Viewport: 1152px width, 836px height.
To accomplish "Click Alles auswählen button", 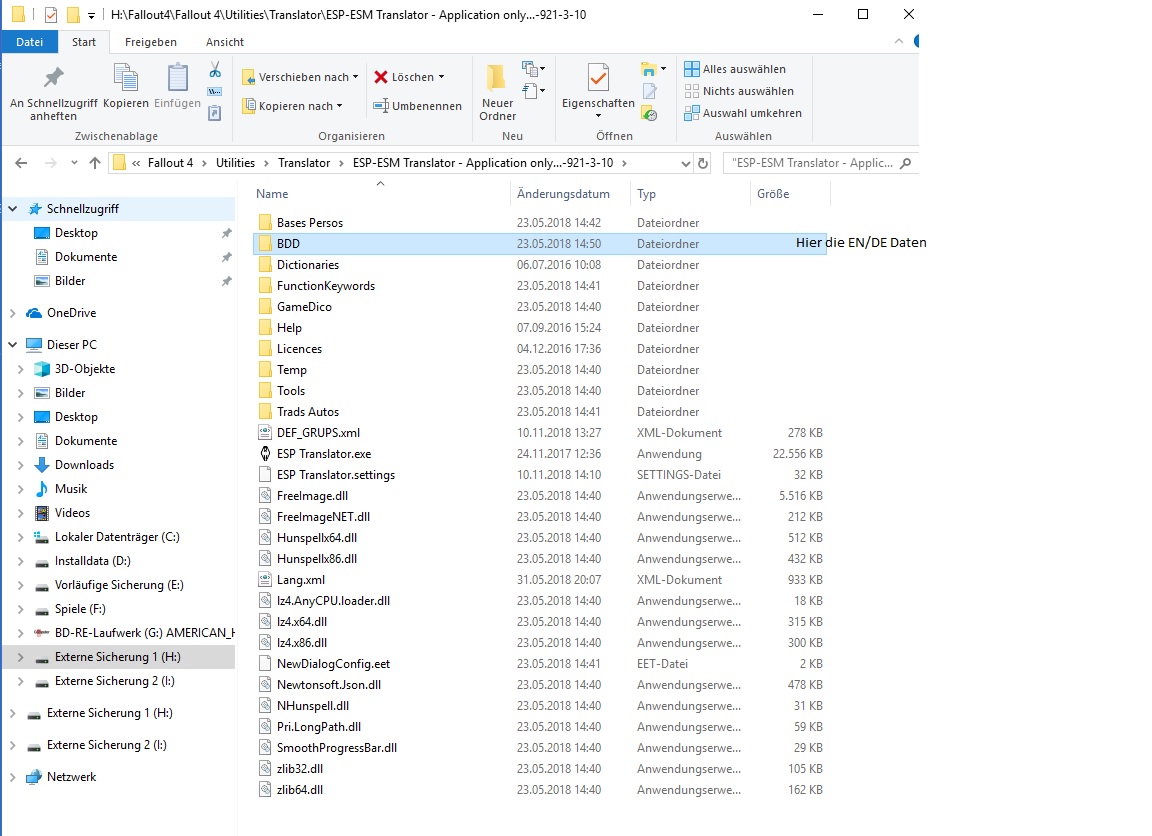I will (x=735, y=69).
